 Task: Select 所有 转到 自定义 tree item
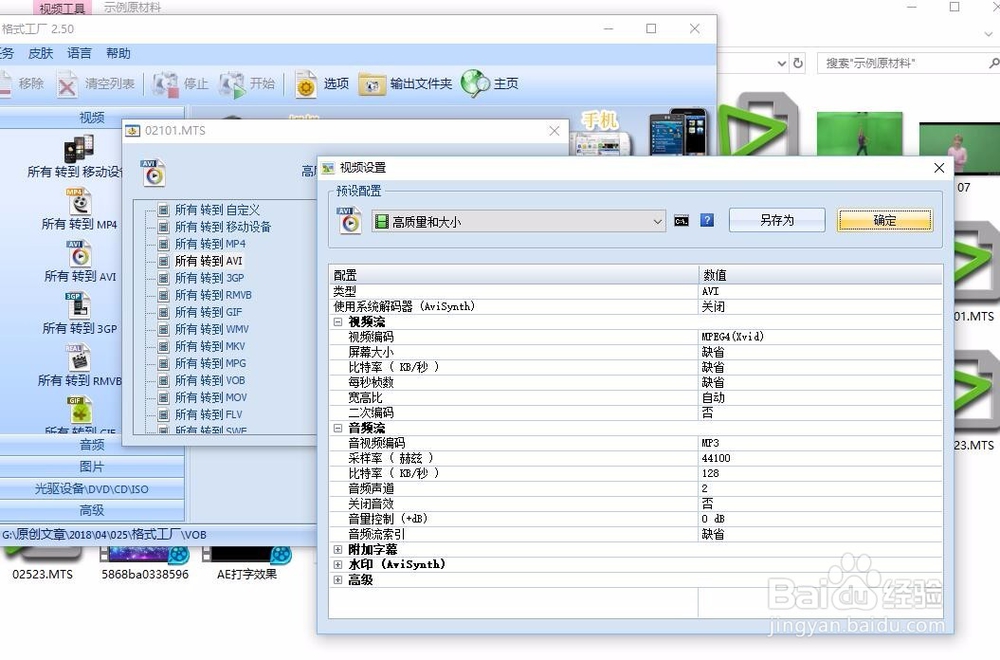click(x=217, y=210)
